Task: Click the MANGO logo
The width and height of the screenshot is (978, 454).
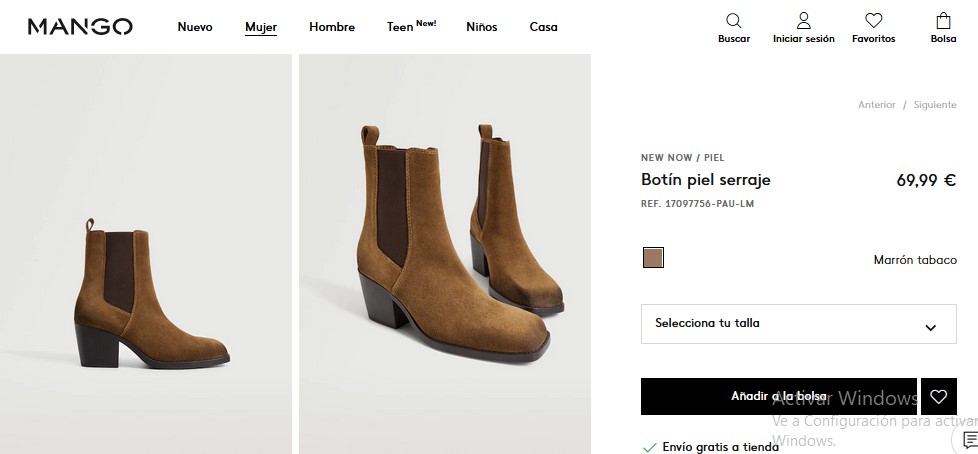Action: click(80, 27)
